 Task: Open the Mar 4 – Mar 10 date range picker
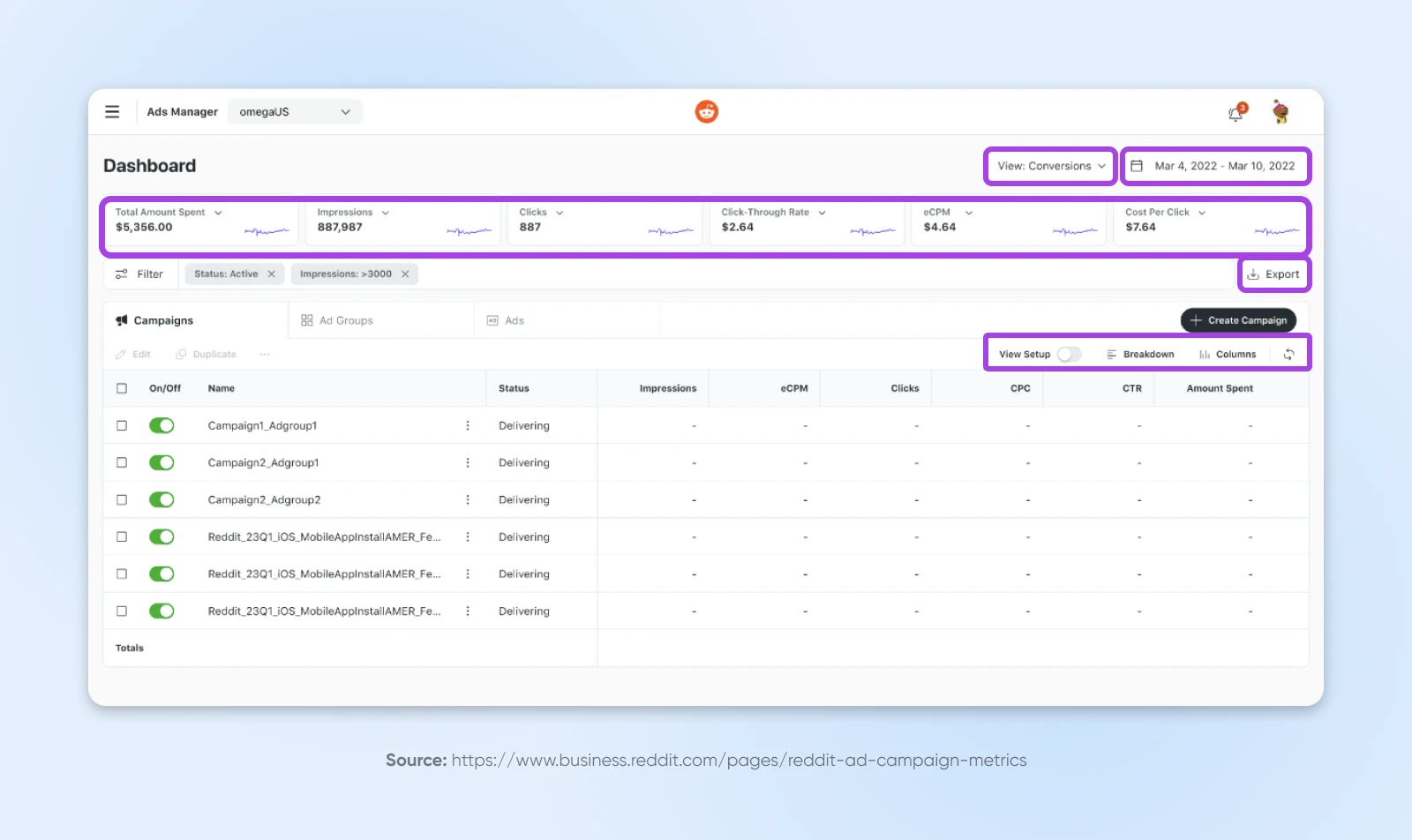pyautogui.click(x=1215, y=166)
